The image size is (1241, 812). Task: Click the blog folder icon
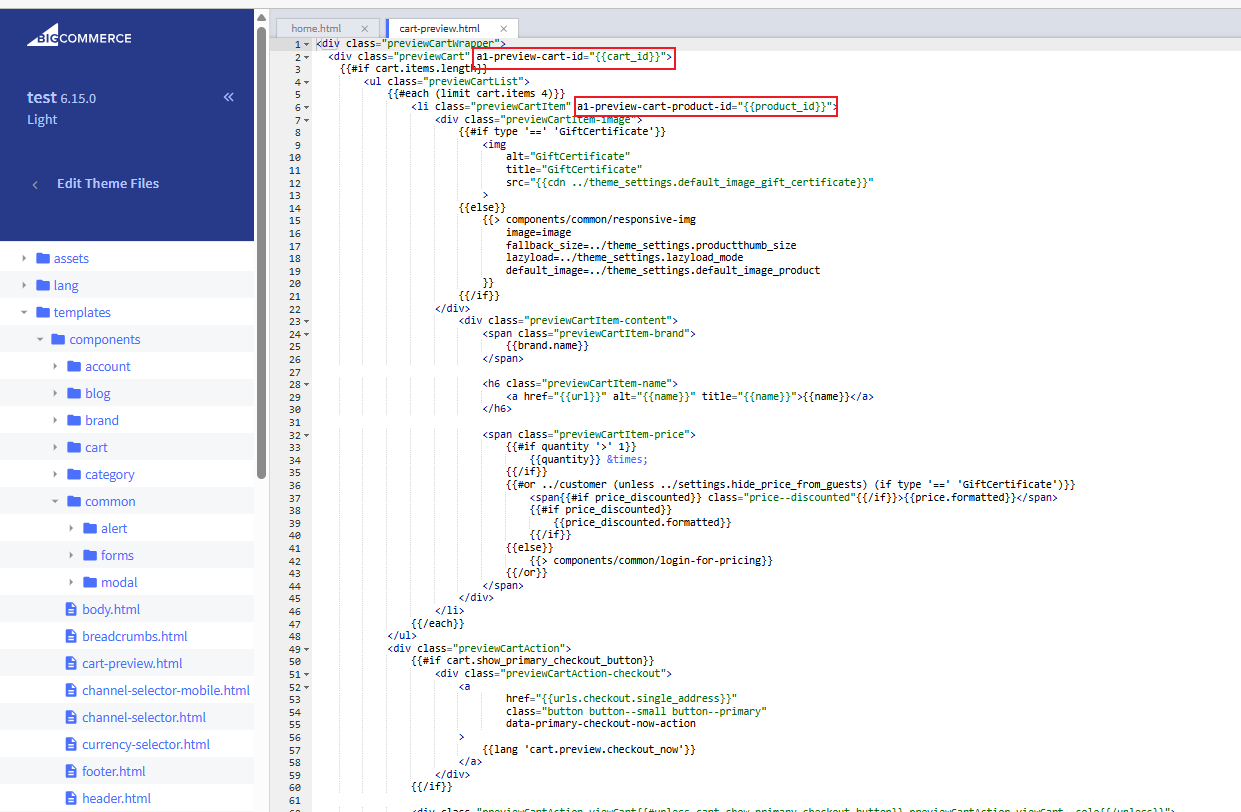74,393
